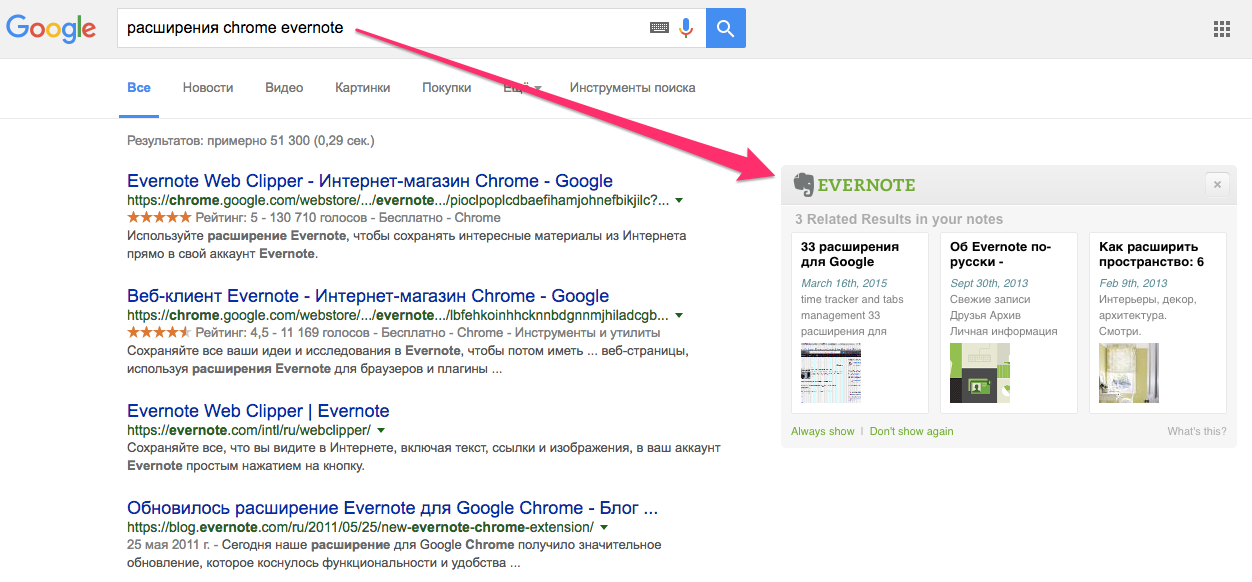Click thumbnail of 33 расширения note
The image size is (1252, 582).
831,373
